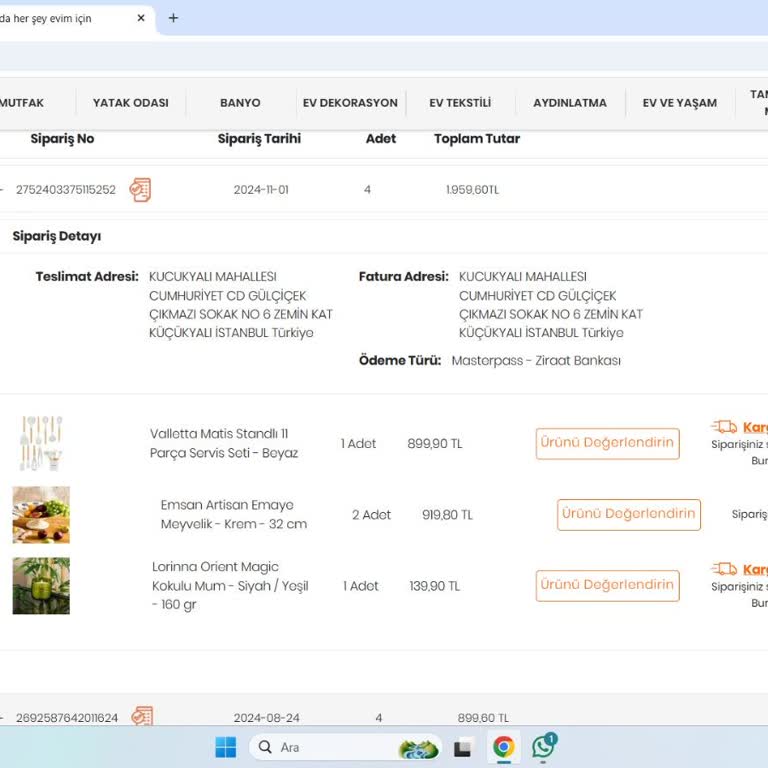Open the MUTFAK category menu

pos(22,103)
